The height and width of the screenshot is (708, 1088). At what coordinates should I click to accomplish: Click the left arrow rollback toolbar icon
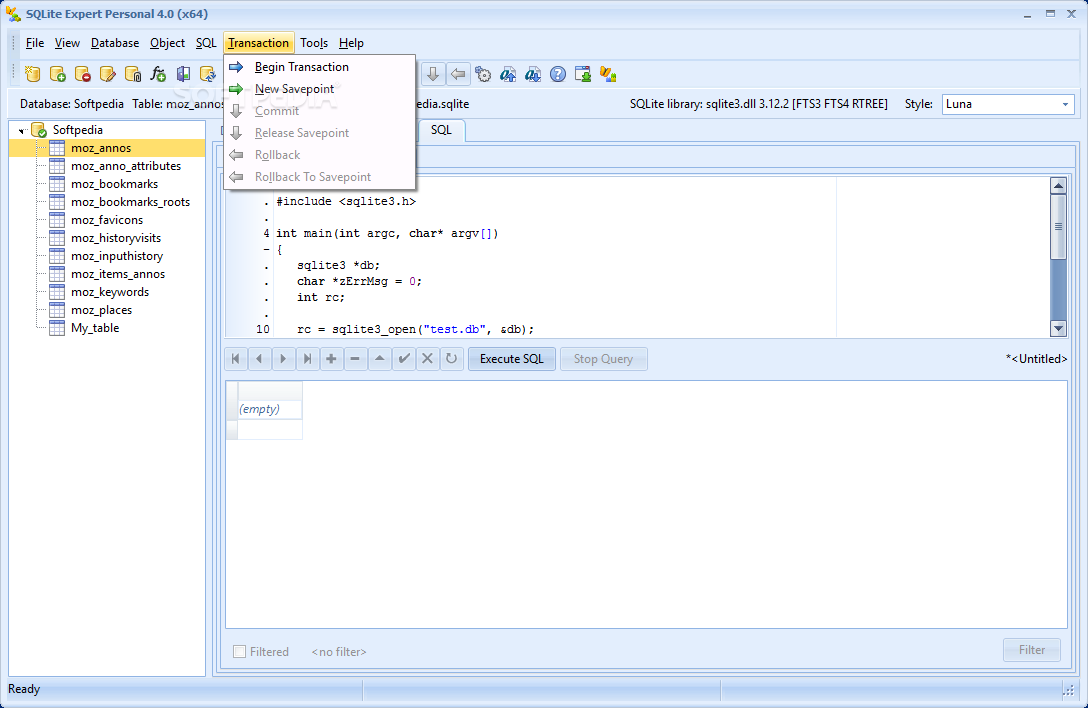point(458,74)
